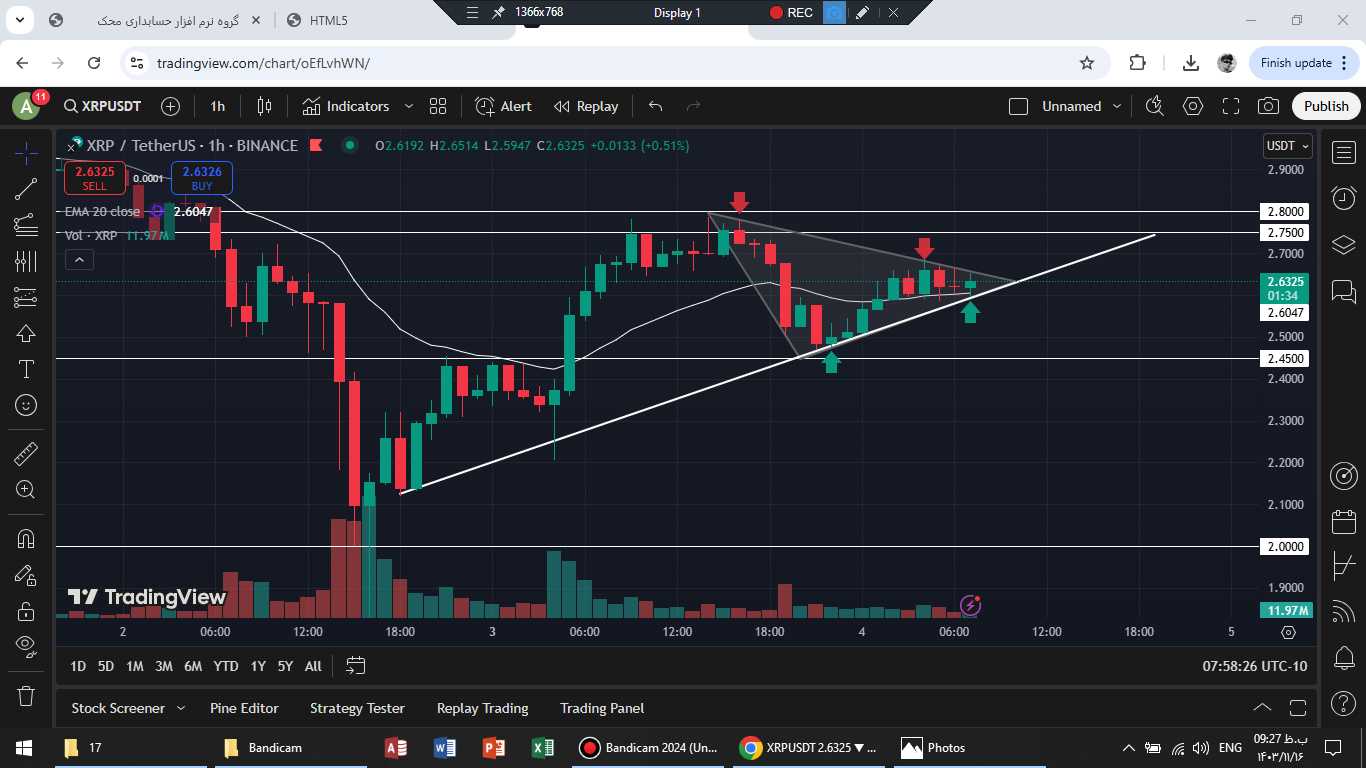Select the trend line drawing tool
The width and height of the screenshot is (1366, 768).
pyautogui.click(x=26, y=189)
